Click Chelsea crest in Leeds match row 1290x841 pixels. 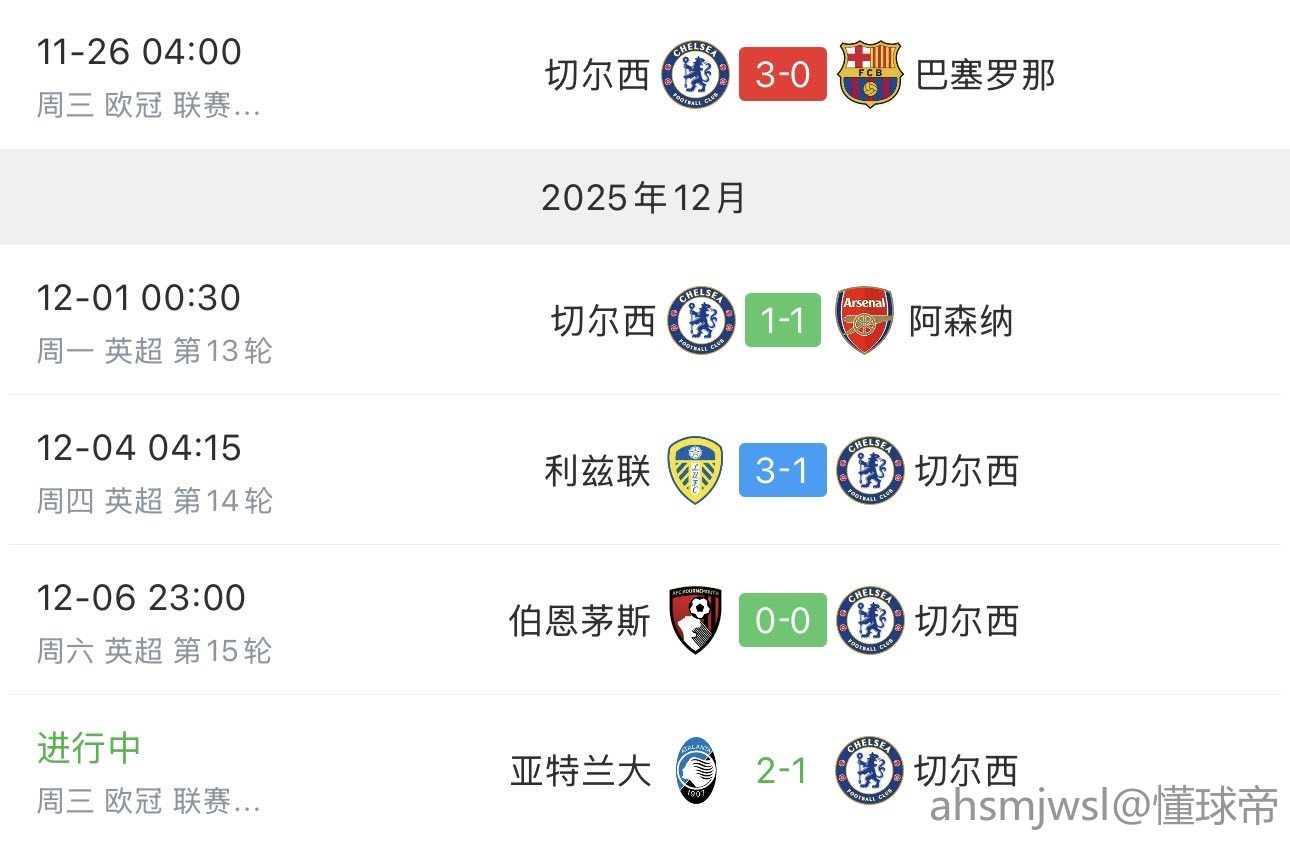[870, 470]
